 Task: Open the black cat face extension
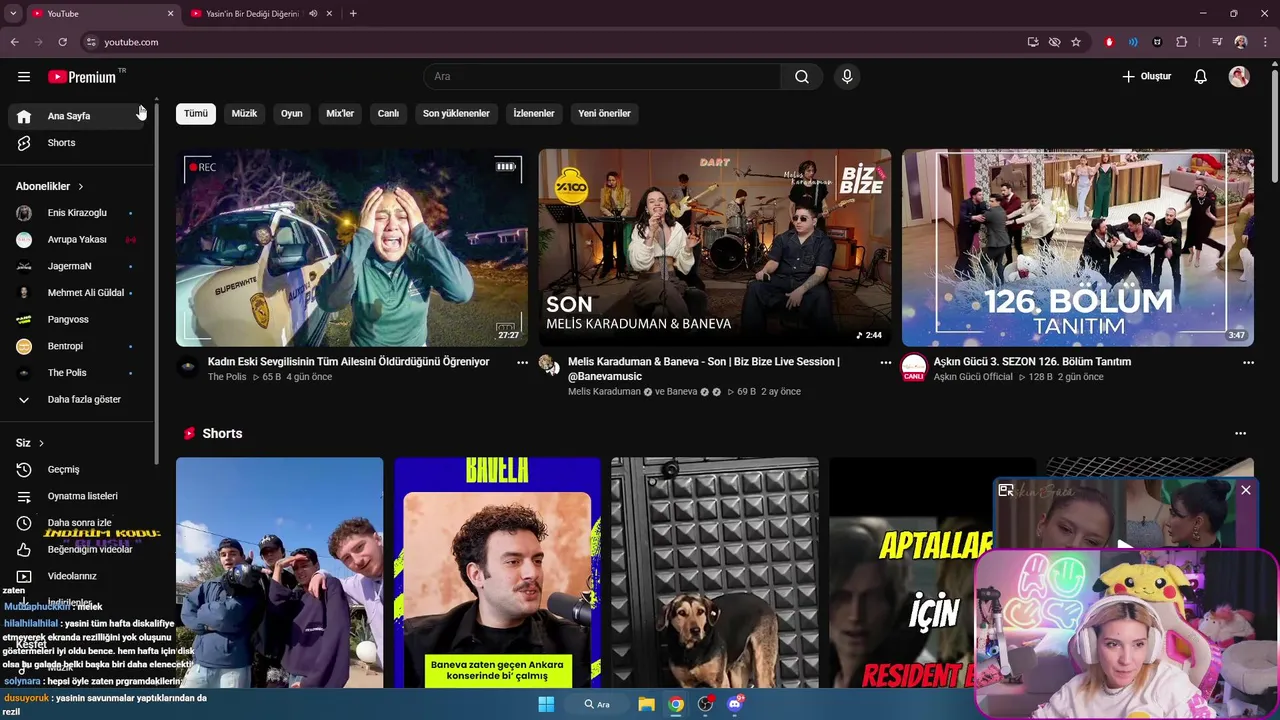click(1158, 42)
